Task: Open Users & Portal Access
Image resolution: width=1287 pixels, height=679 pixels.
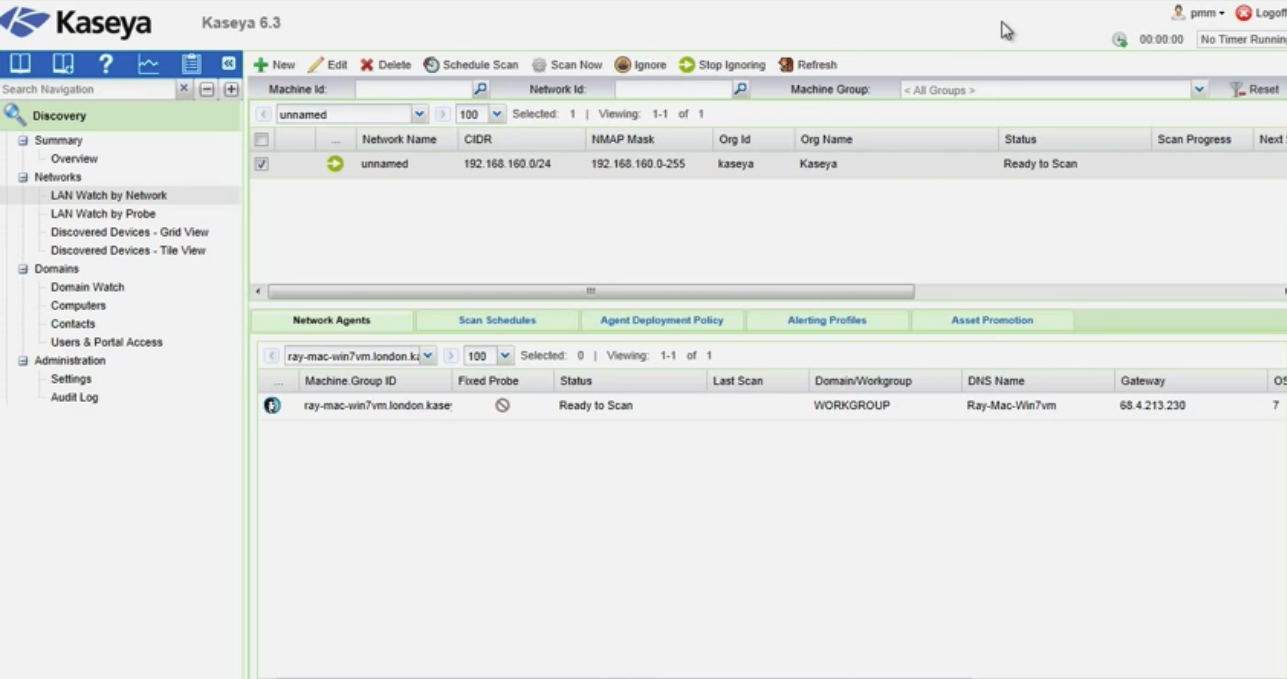Action: tap(106, 342)
